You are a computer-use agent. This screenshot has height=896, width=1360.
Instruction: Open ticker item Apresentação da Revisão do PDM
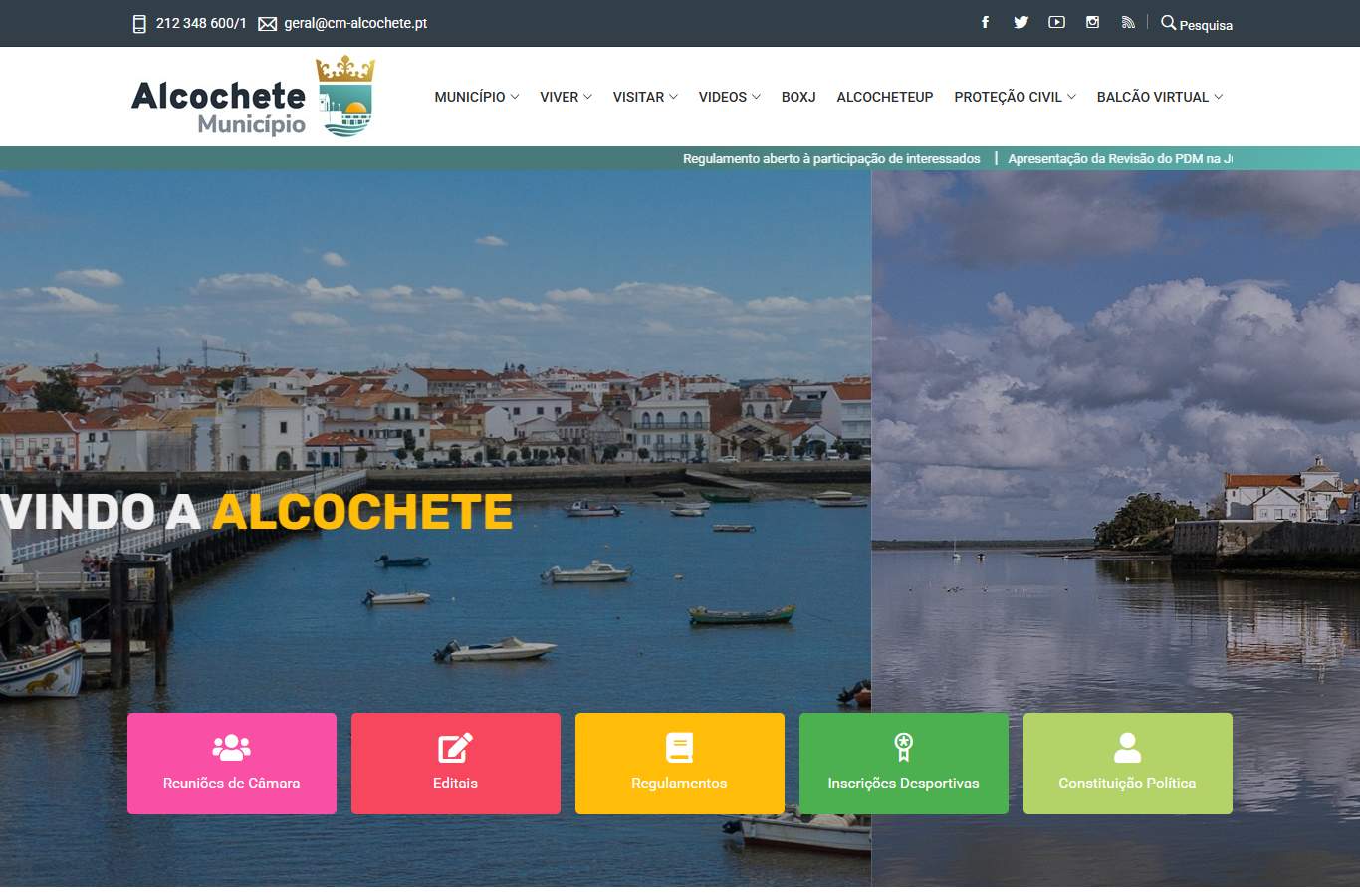point(1120,158)
